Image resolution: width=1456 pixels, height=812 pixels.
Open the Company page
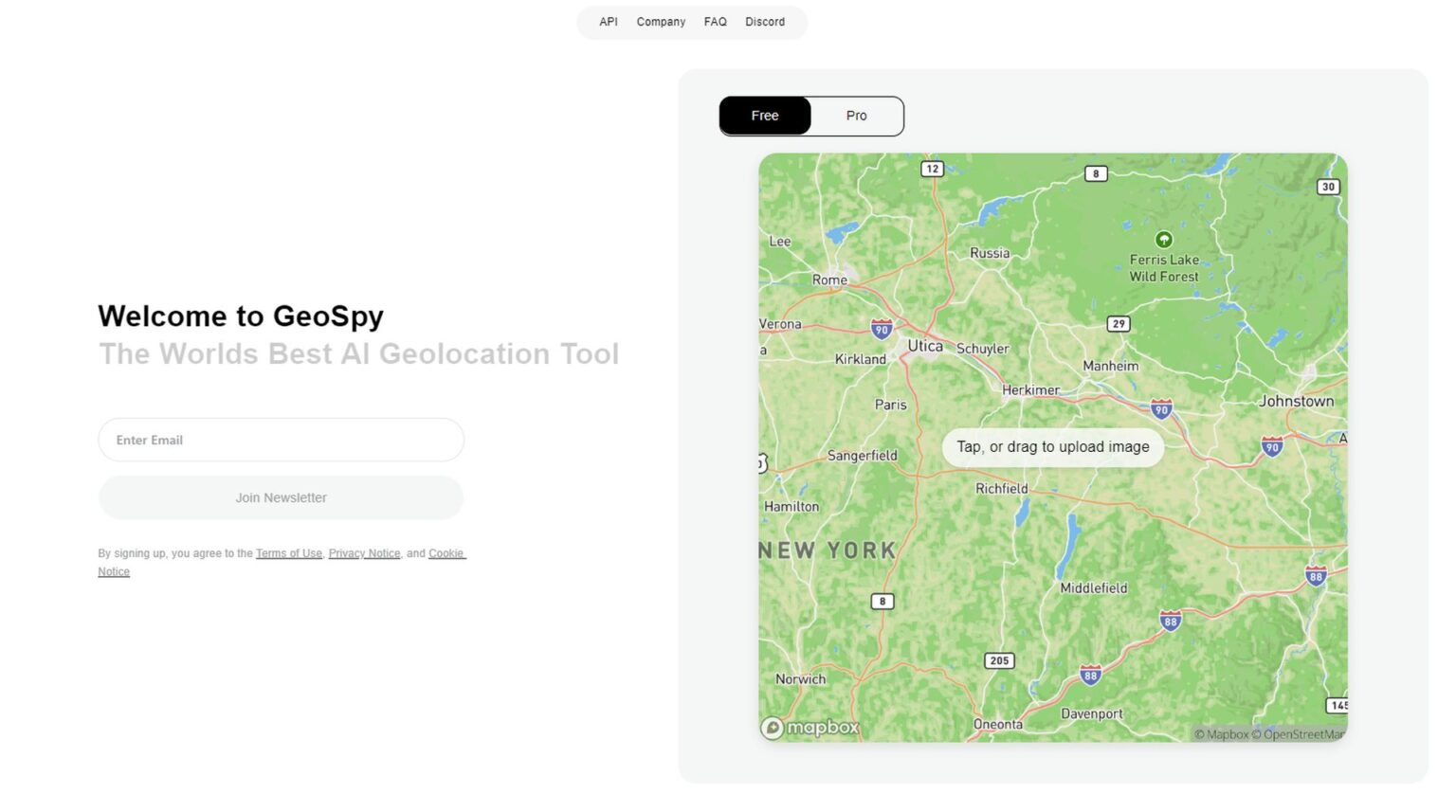click(661, 21)
